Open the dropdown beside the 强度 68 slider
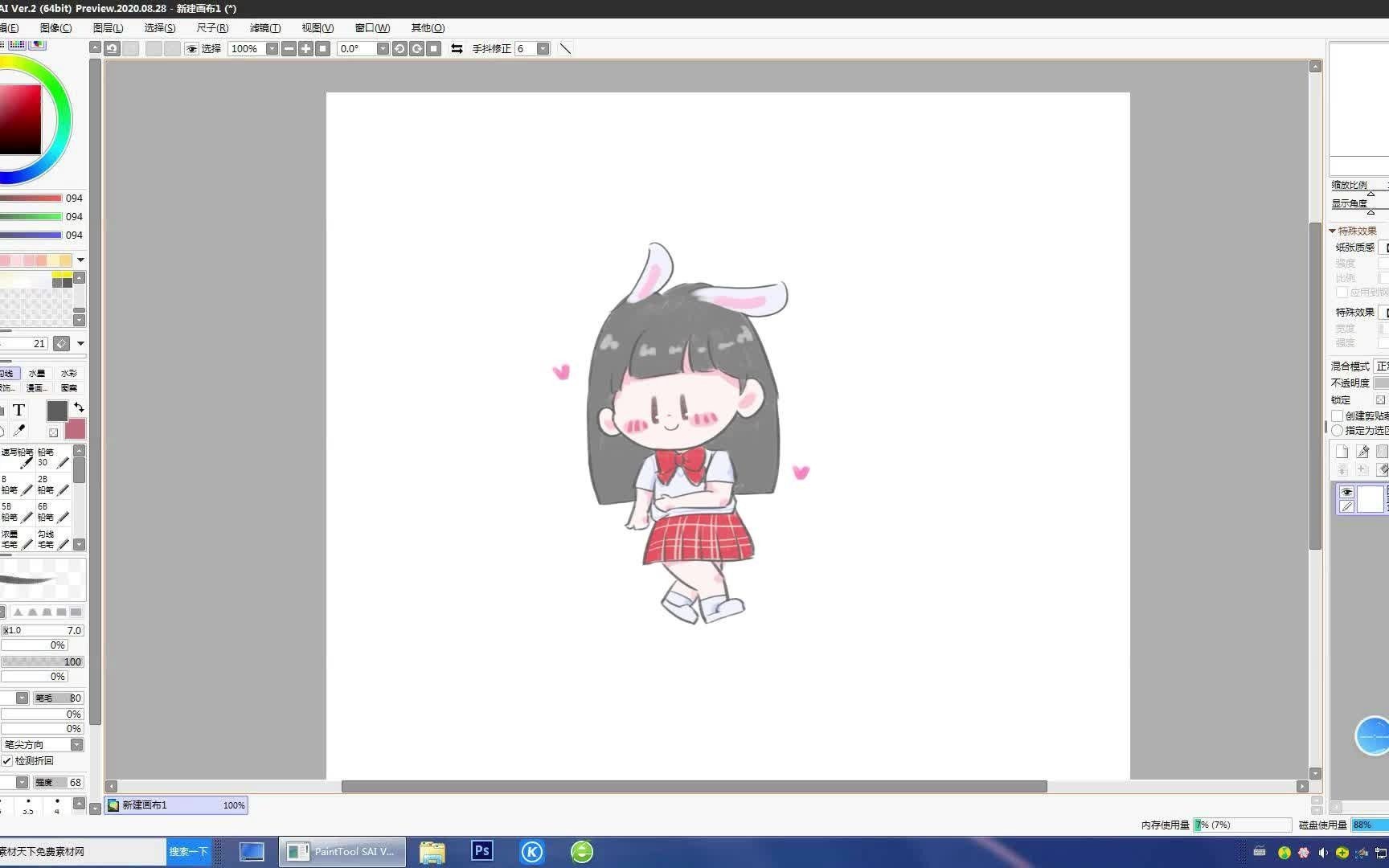 pos(22,782)
